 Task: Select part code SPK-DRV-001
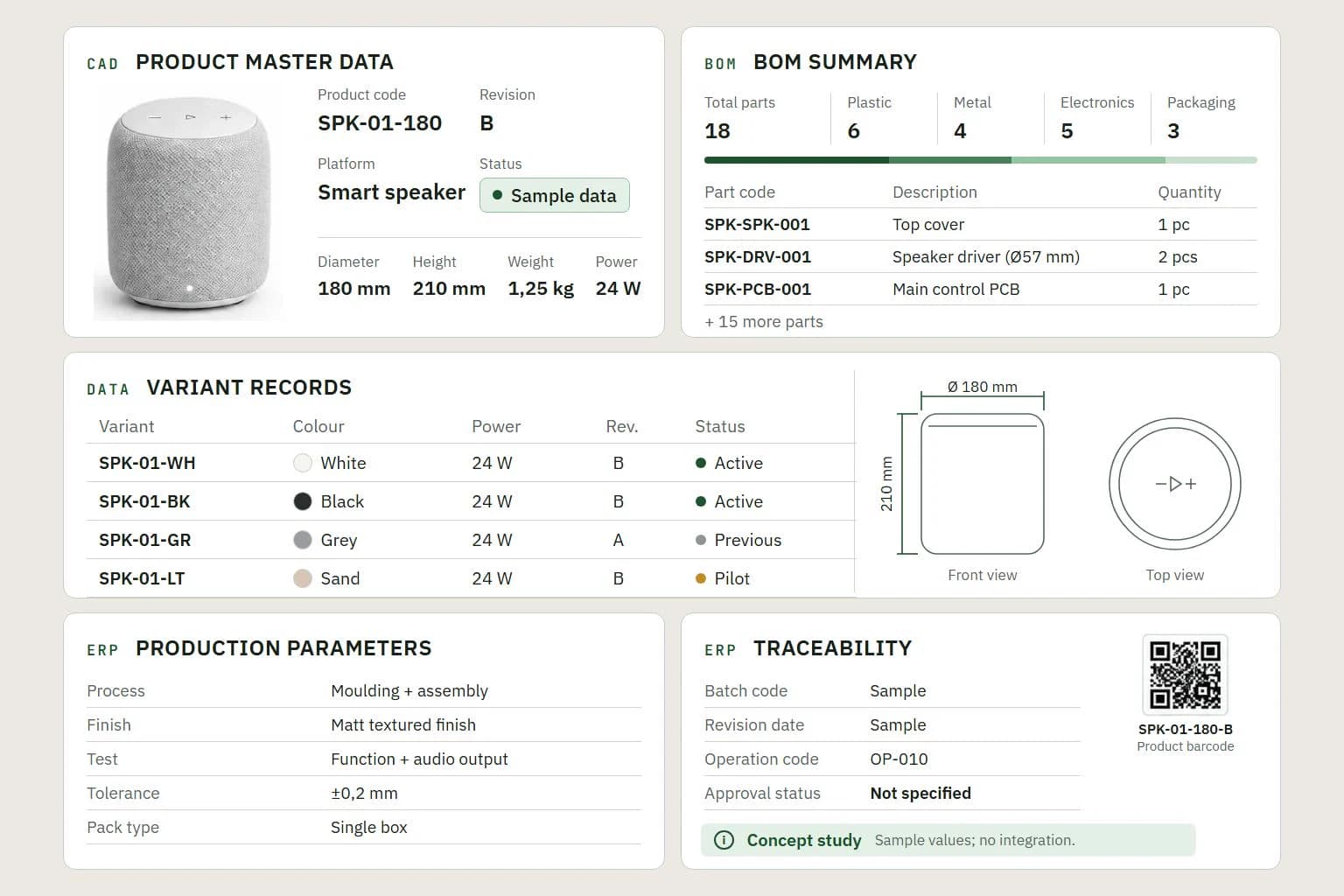(x=758, y=256)
